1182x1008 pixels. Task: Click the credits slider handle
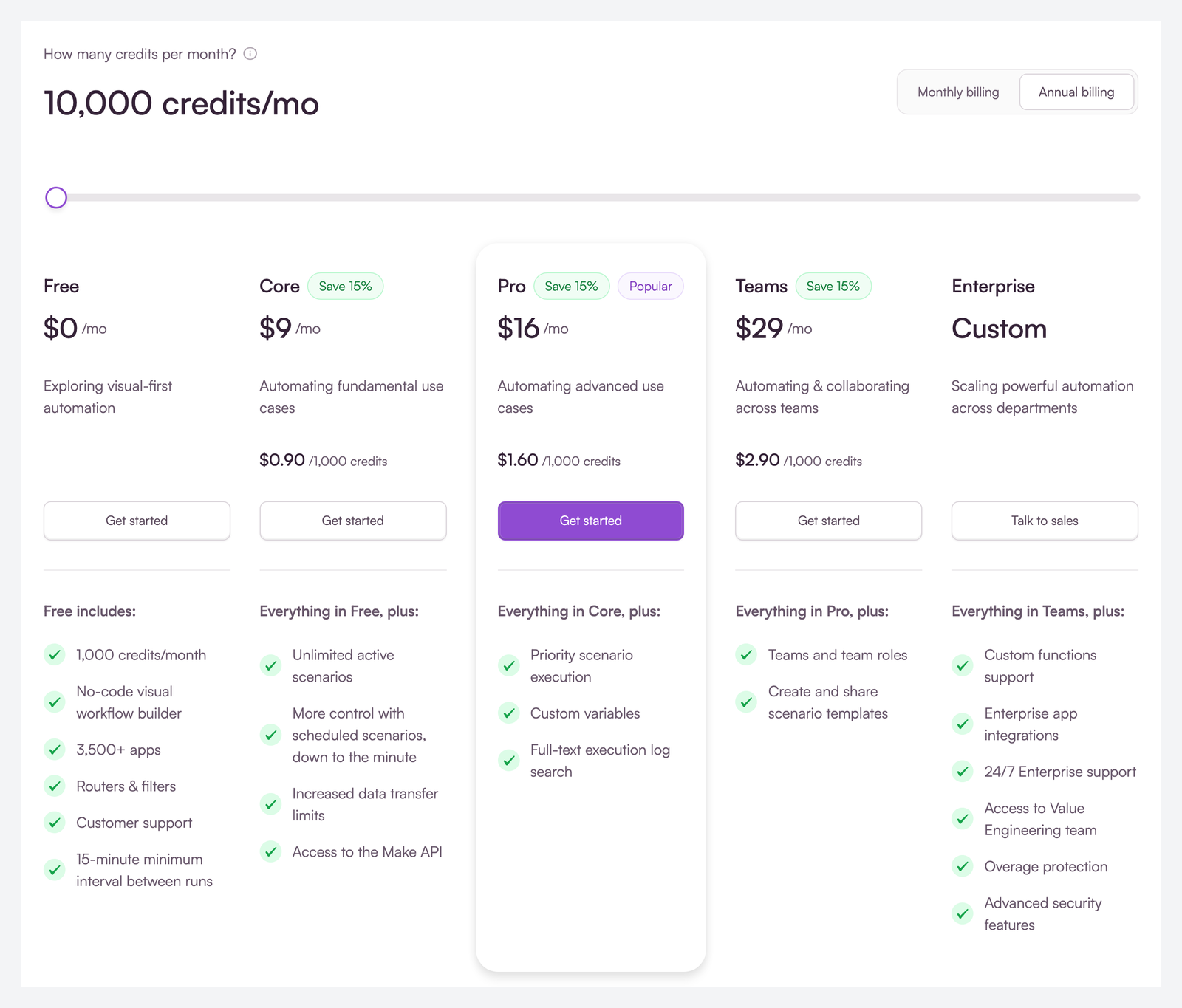pyautogui.click(x=56, y=197)
